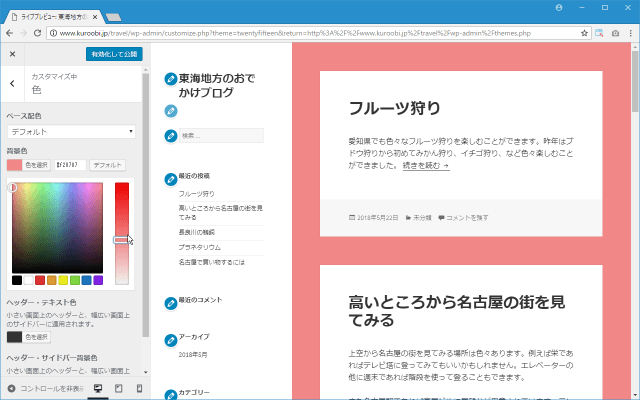Edit site title via pencil shortcut

click(x=171, y=79)
